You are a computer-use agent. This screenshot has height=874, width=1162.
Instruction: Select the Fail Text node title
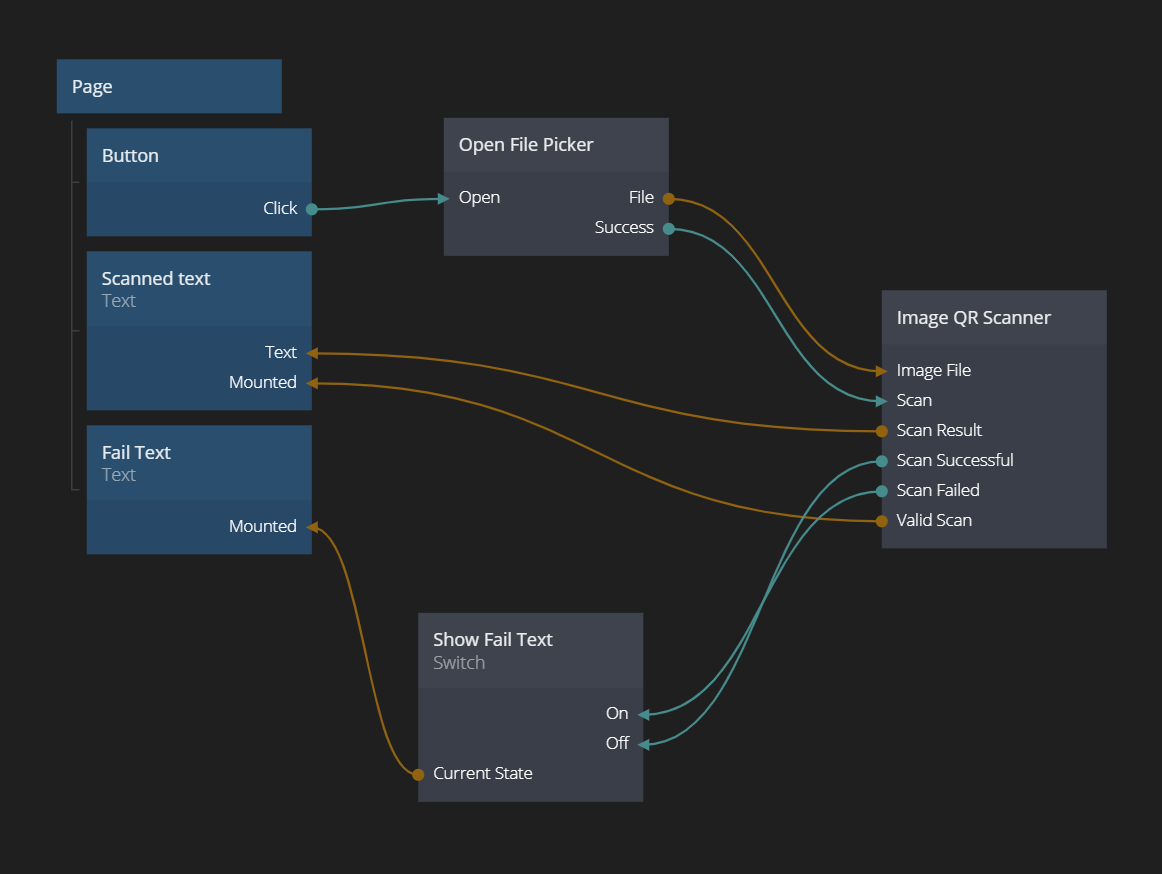136,453
